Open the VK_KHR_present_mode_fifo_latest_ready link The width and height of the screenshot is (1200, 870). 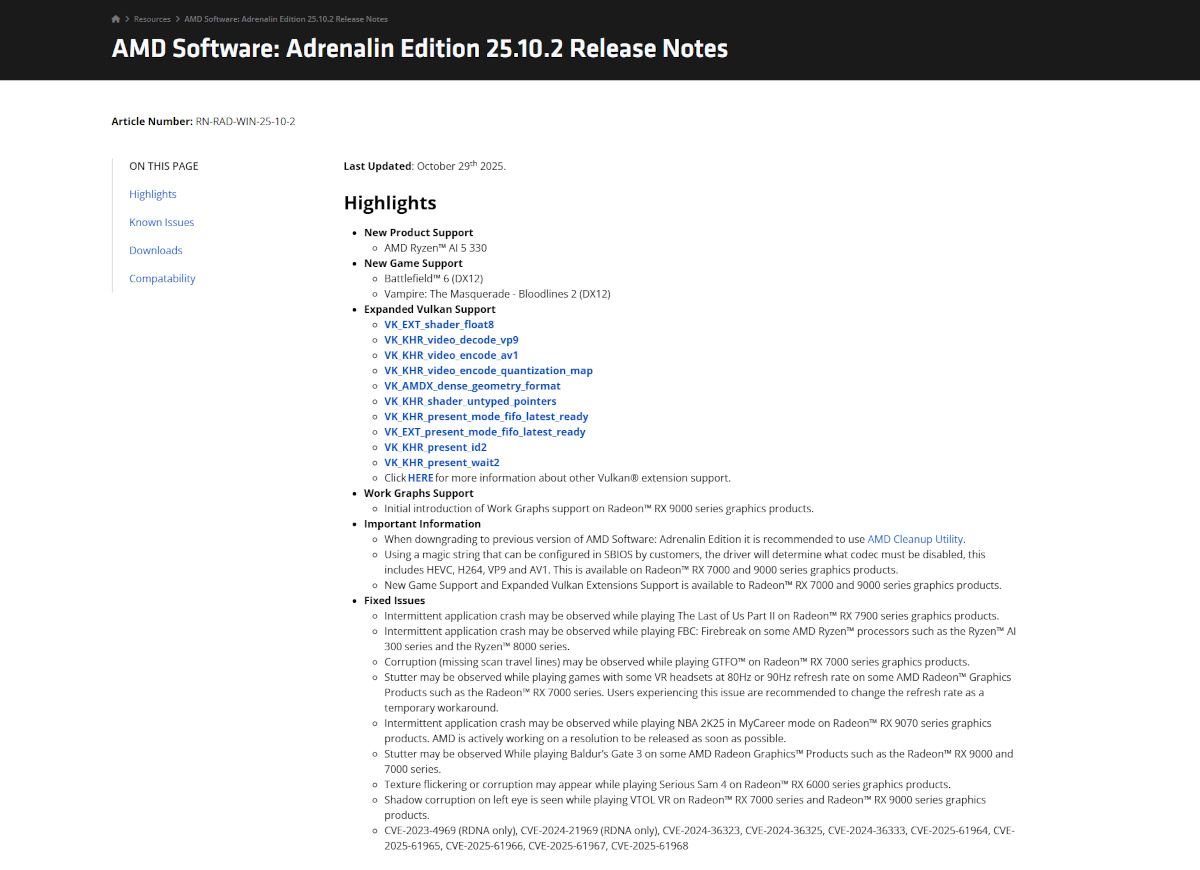[x=486, y=416]
